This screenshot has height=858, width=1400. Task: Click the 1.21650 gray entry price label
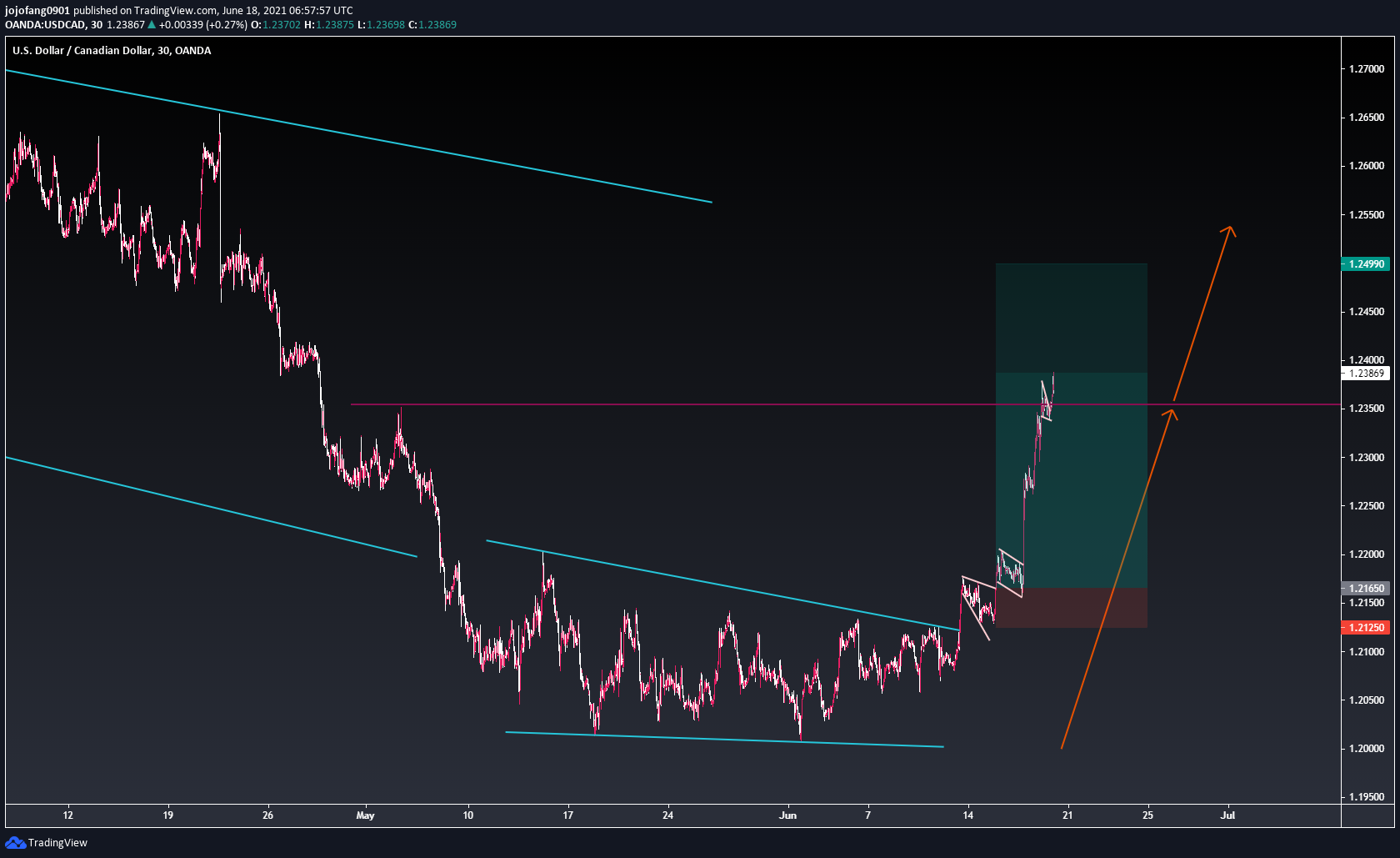(x=1365, y=589)
